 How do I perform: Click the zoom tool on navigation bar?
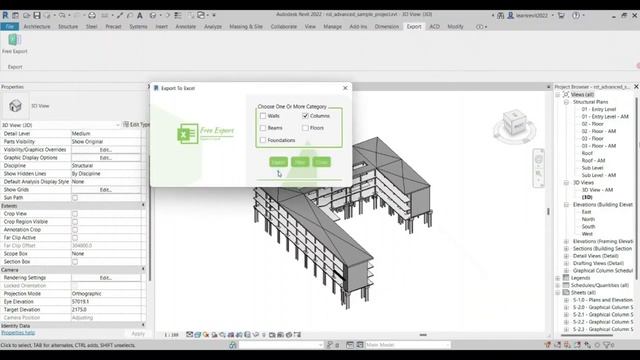coord(539,173)
